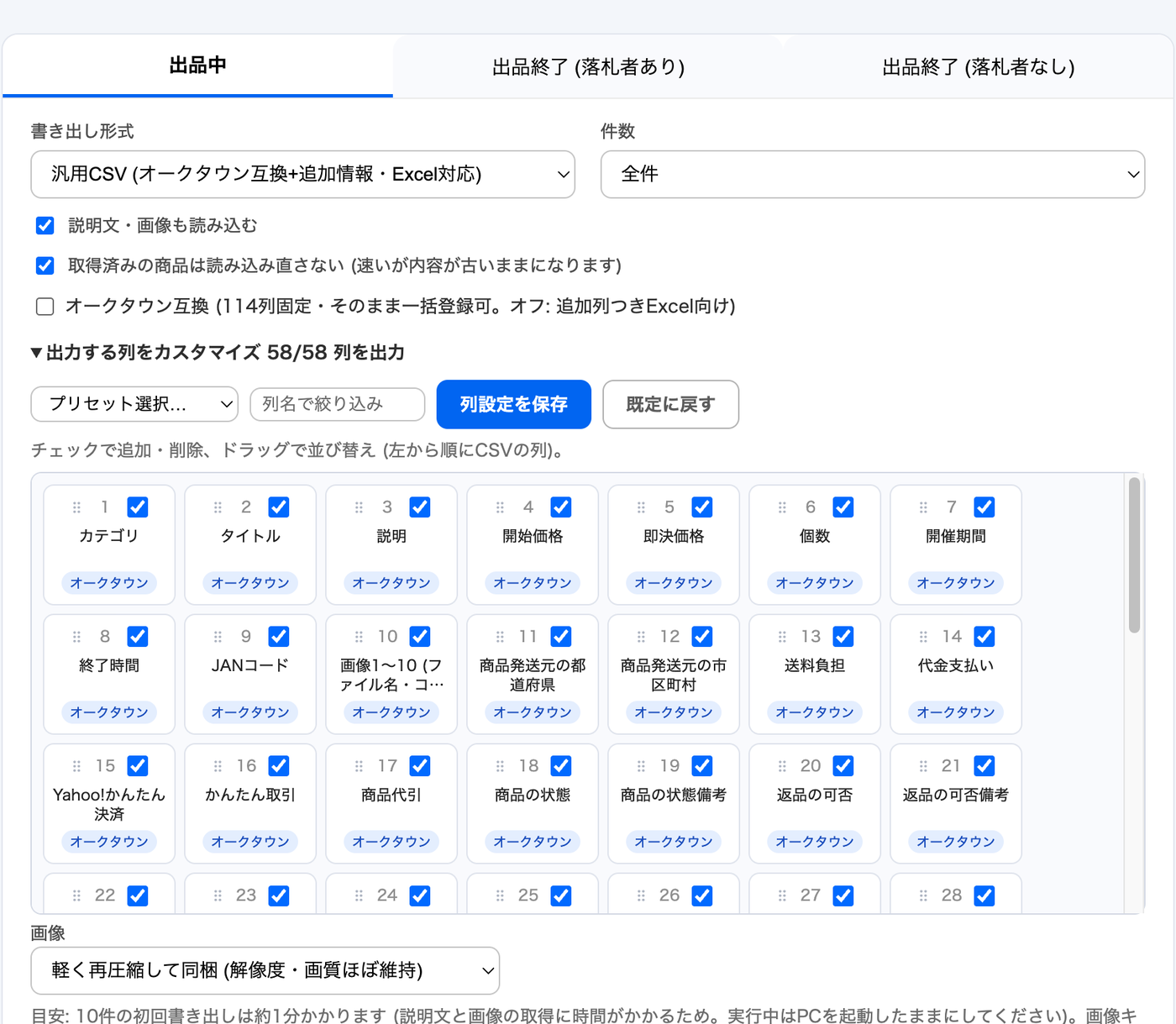Open the 件数 dropdown showing 全件

[873, 174]
